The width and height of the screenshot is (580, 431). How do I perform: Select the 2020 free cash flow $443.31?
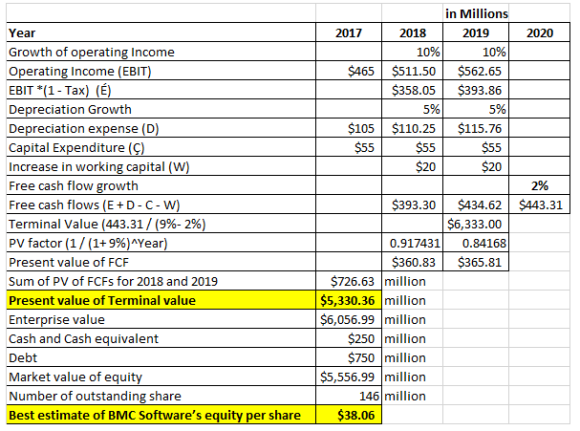coord(539,204)
